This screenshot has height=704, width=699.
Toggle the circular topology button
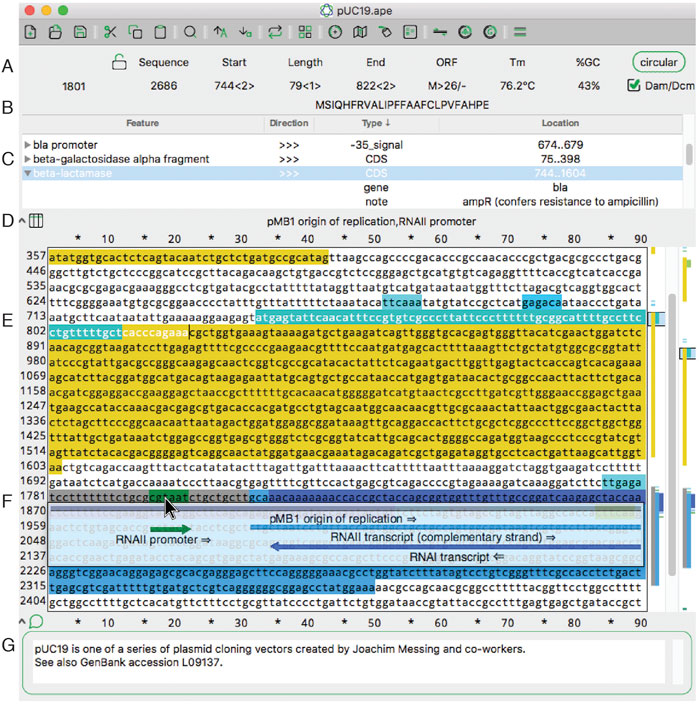tap(659, 62)
